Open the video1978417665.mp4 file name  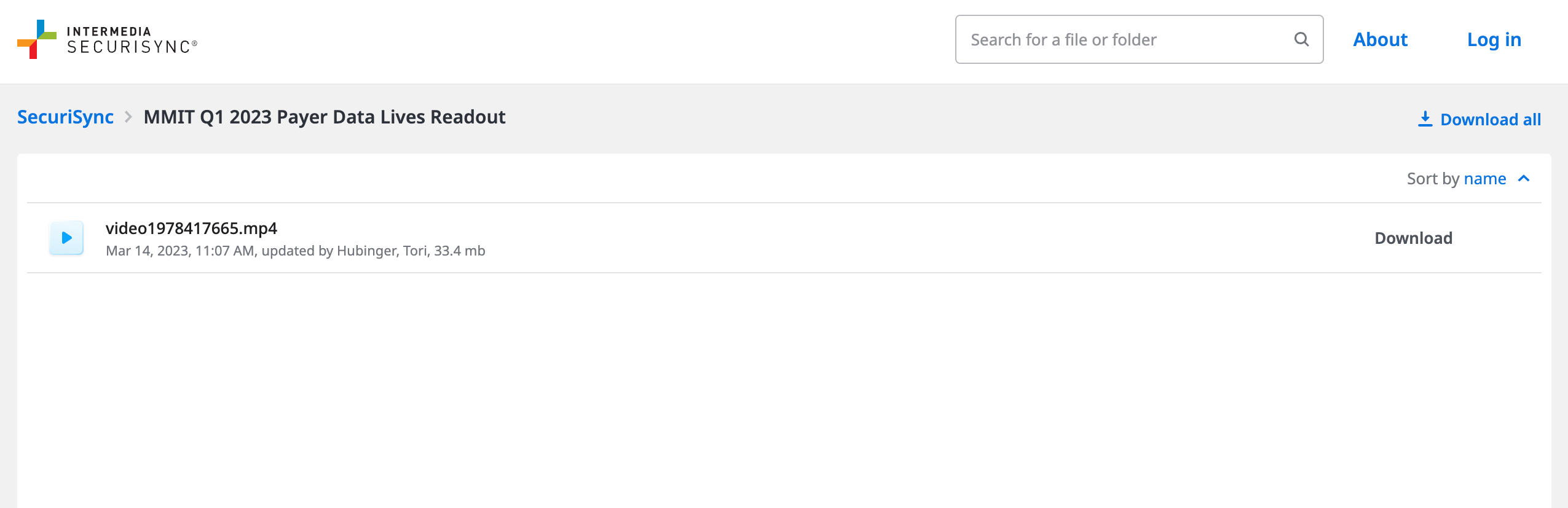pos(191,229)
